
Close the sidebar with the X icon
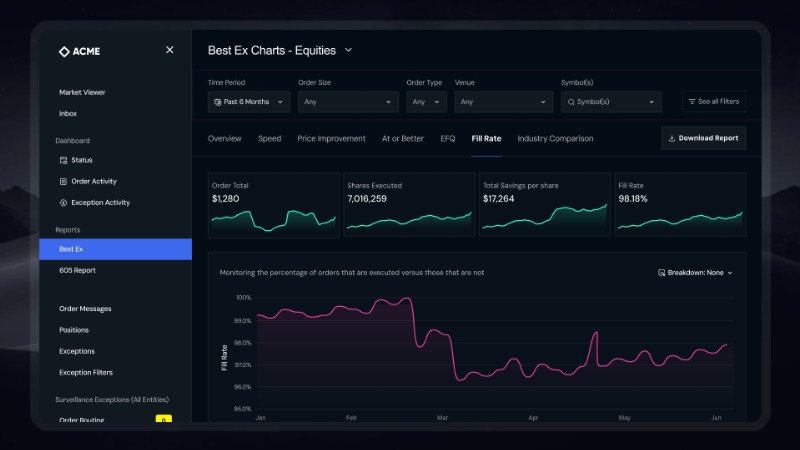point(170,50)
